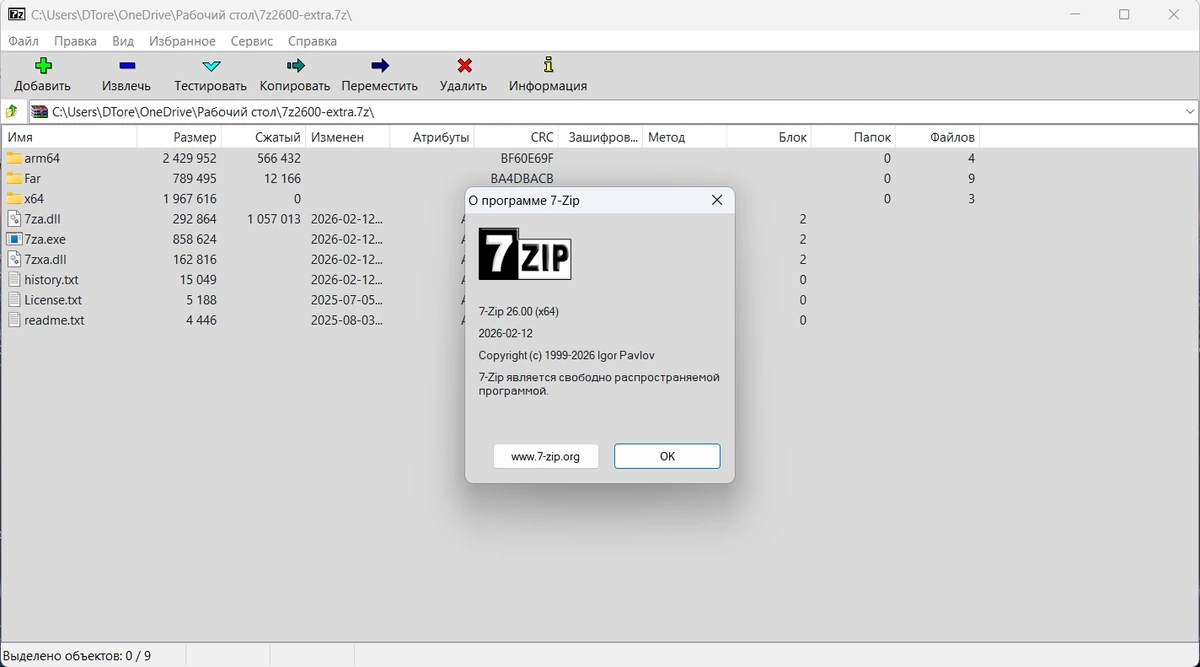Click the Копировать arrow icon
This screenshot has height=667, width=1200.
point(295,66)
